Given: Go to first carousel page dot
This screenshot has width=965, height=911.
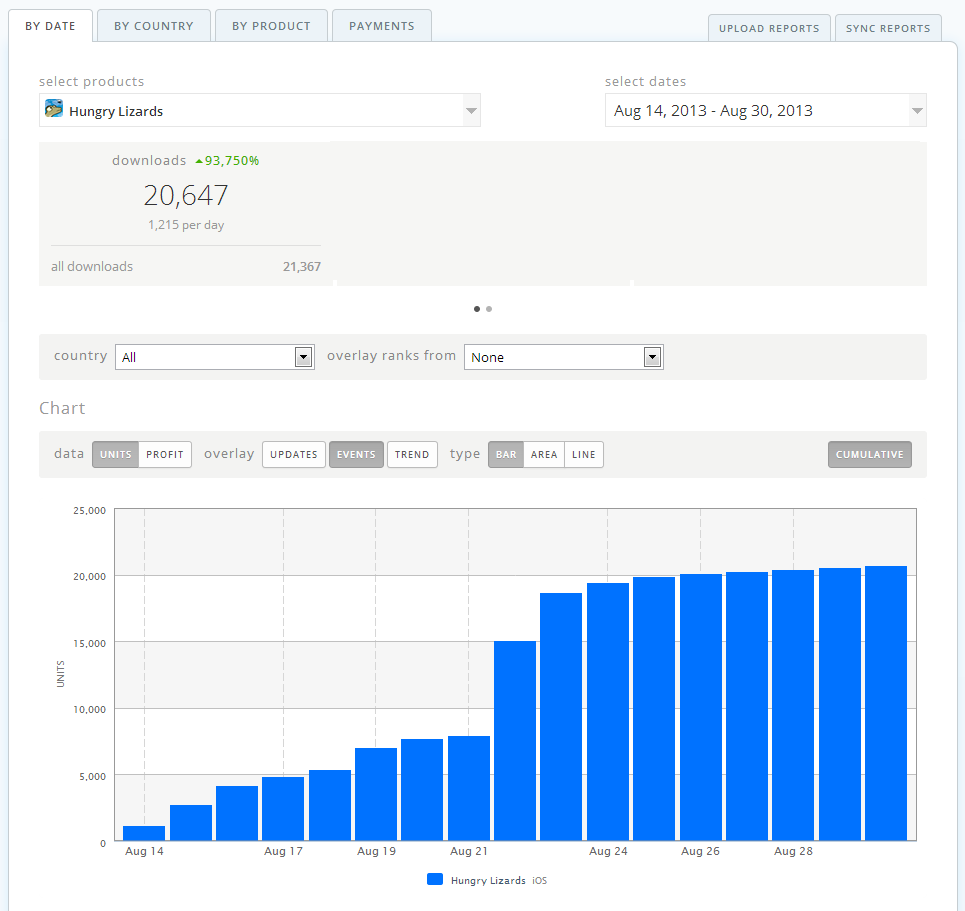Looking at the screenshot, I should tap(477, 309).
